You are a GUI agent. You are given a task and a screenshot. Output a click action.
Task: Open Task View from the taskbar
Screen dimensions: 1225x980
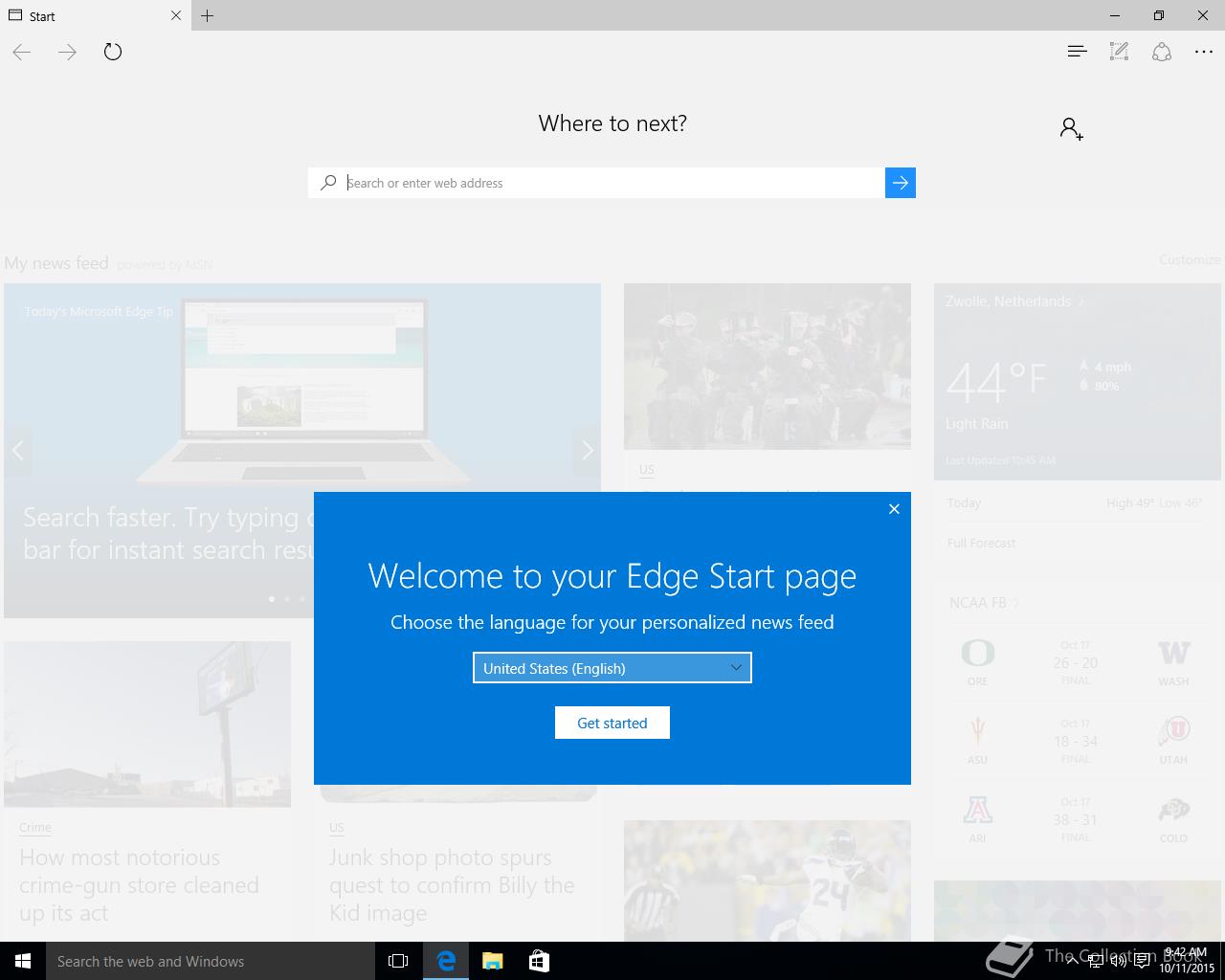(398, 961)
